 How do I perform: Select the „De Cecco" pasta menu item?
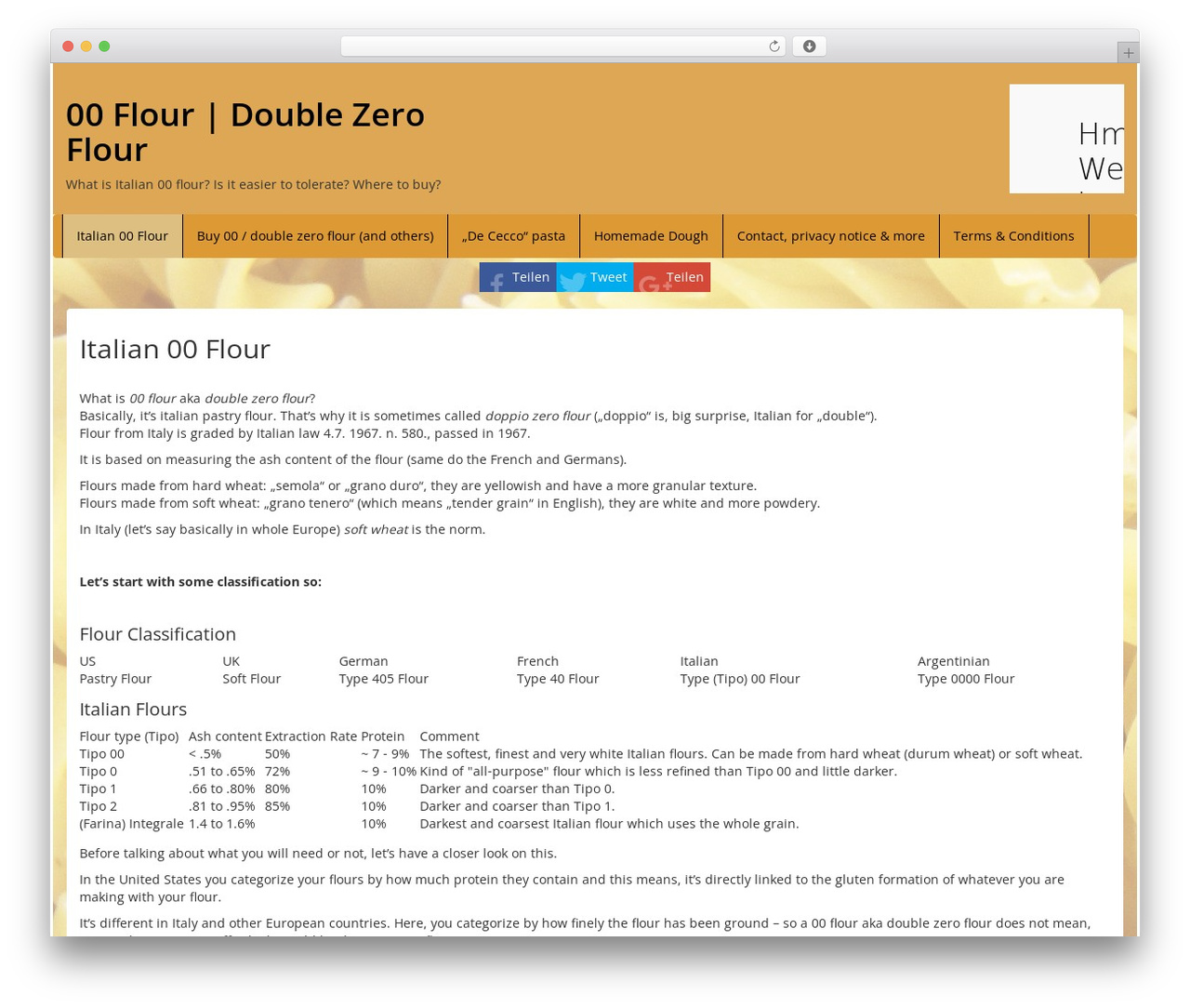513,236
